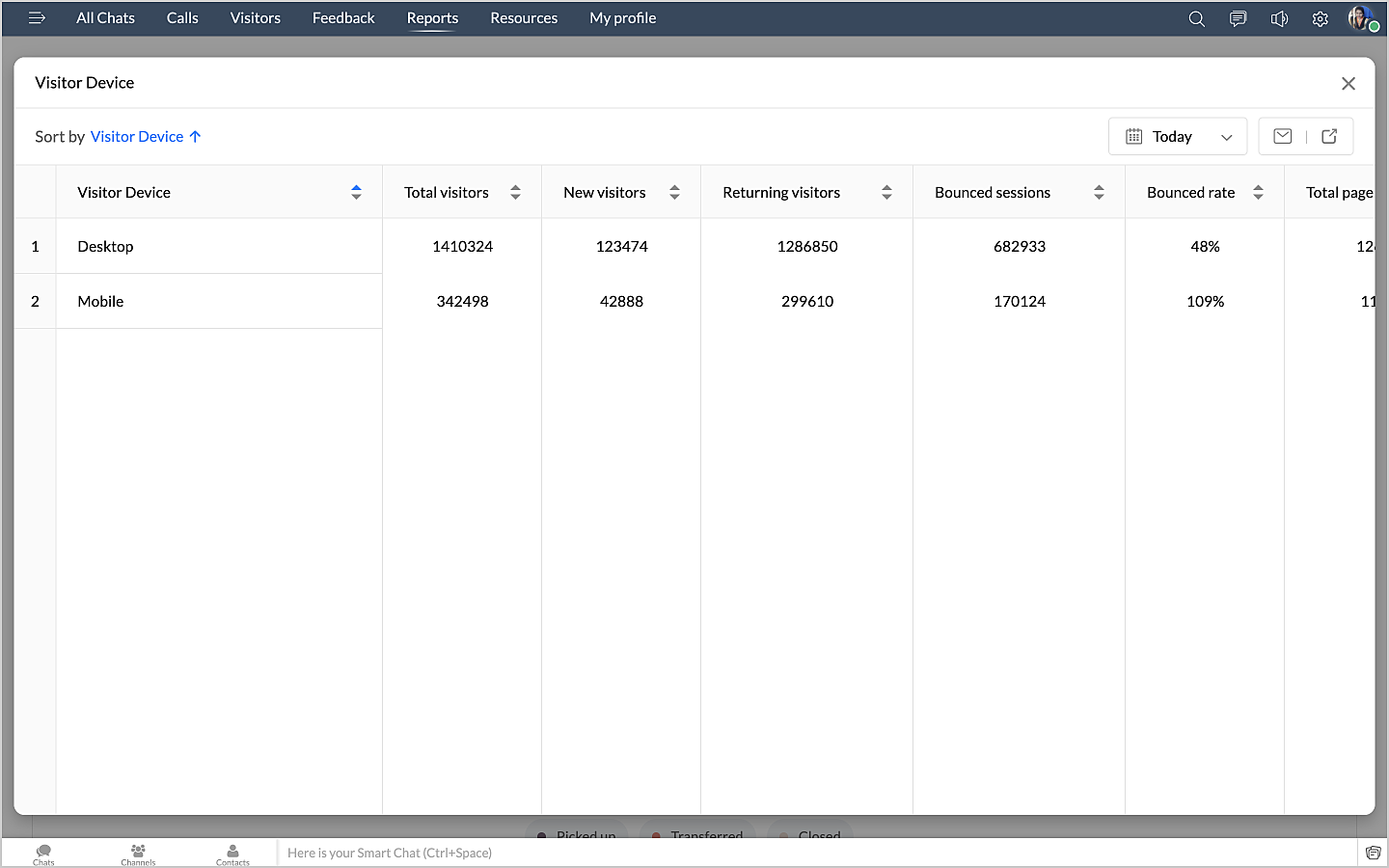
Task: Click the search magnifier icon
Action: coord(1196,18)
